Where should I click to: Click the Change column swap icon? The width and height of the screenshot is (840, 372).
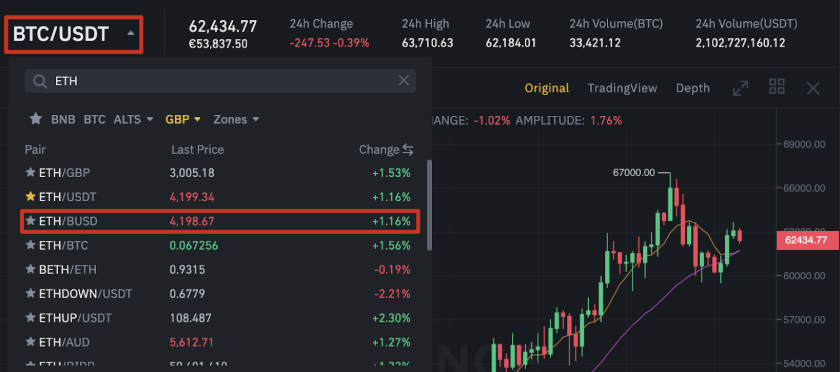click(408, 150)
